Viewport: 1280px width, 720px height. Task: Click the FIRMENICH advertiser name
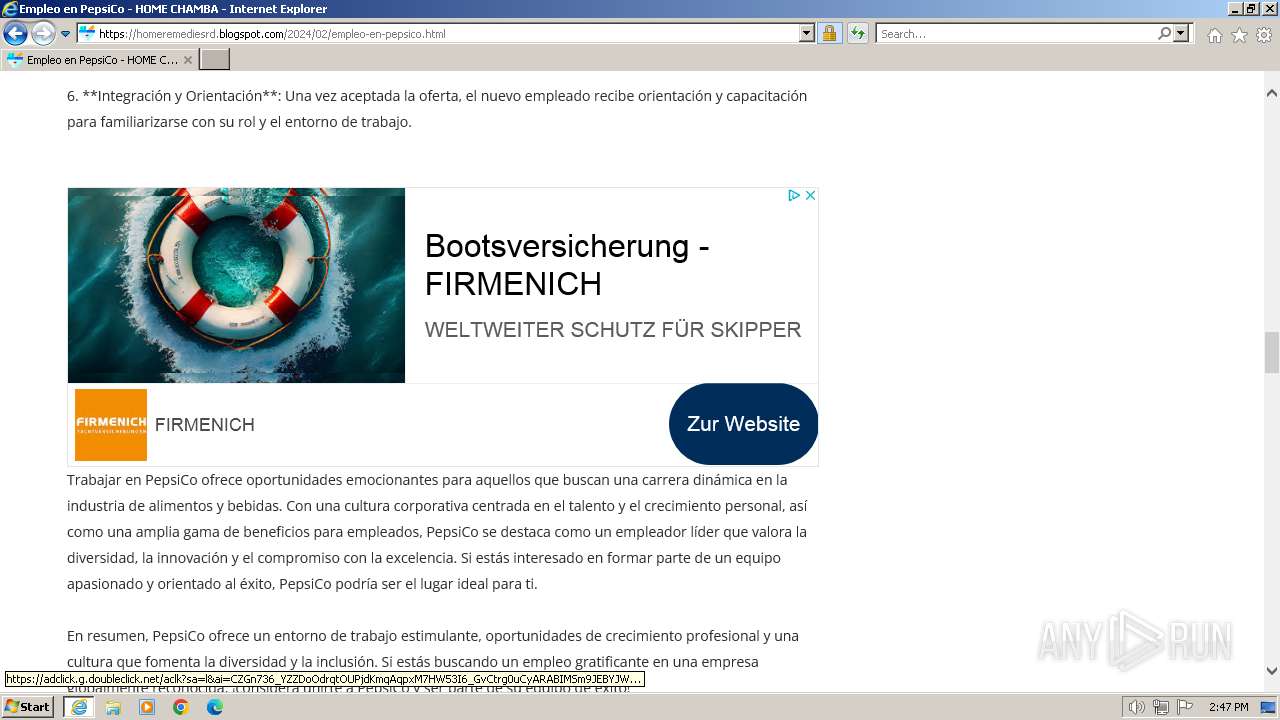point(205,425)
